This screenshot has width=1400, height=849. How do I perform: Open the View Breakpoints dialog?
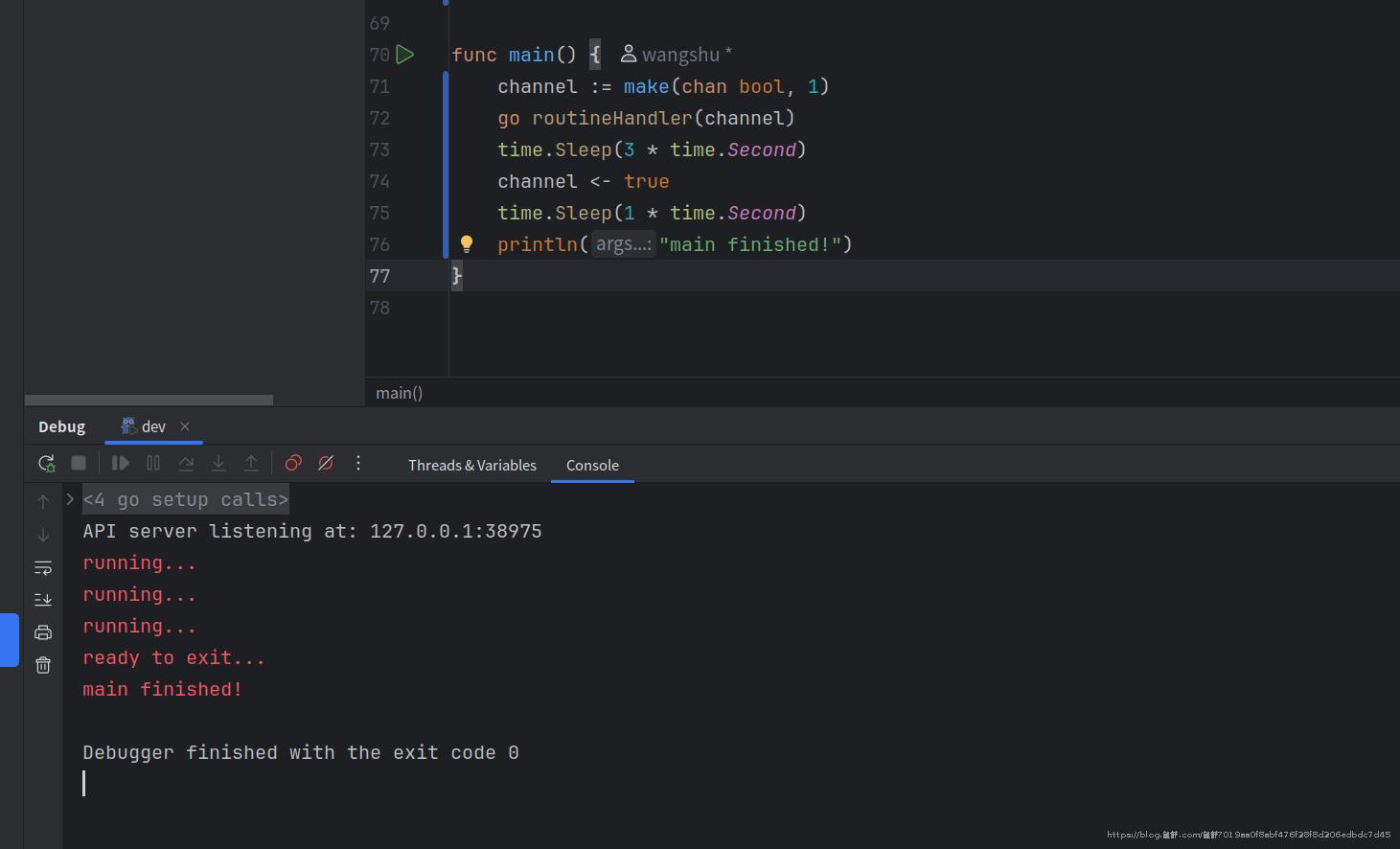coord(293,464)
